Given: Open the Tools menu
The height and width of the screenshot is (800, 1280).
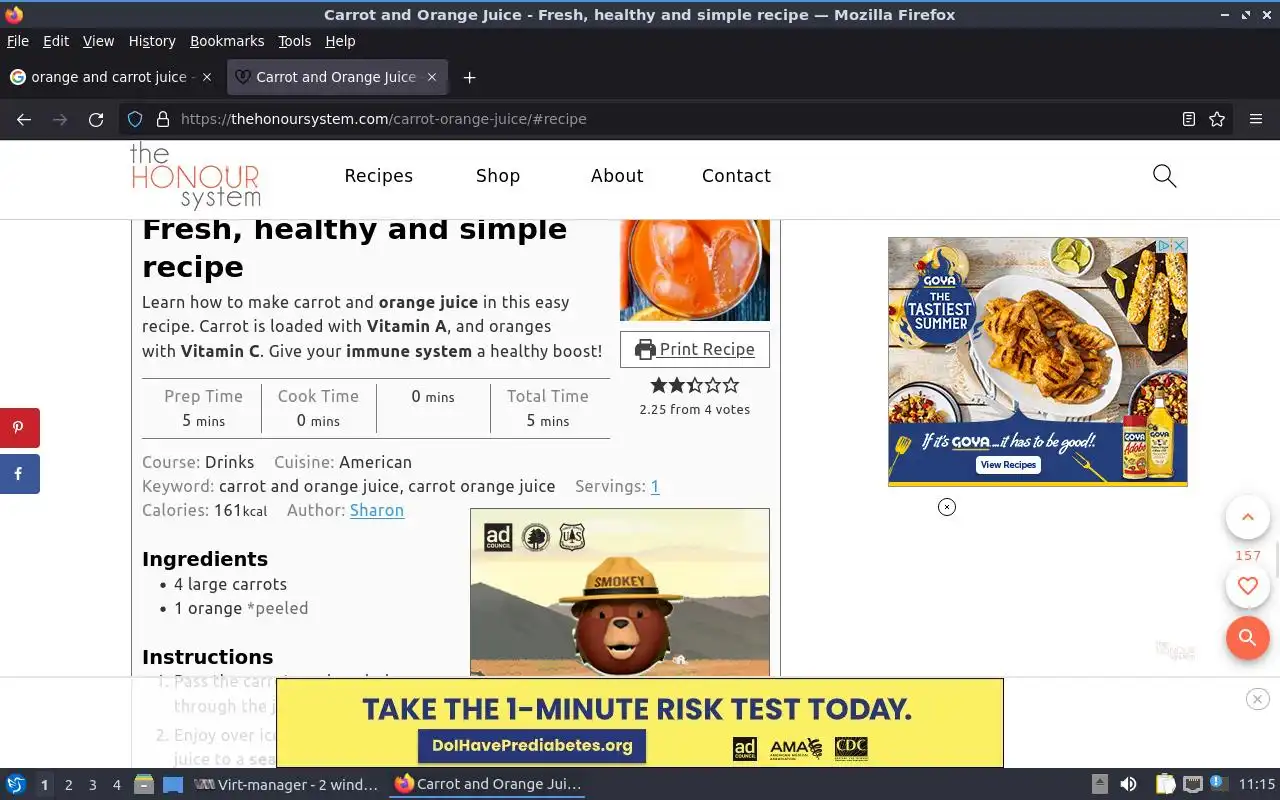Looking at the screenshot, I should (x=295, y=41).
